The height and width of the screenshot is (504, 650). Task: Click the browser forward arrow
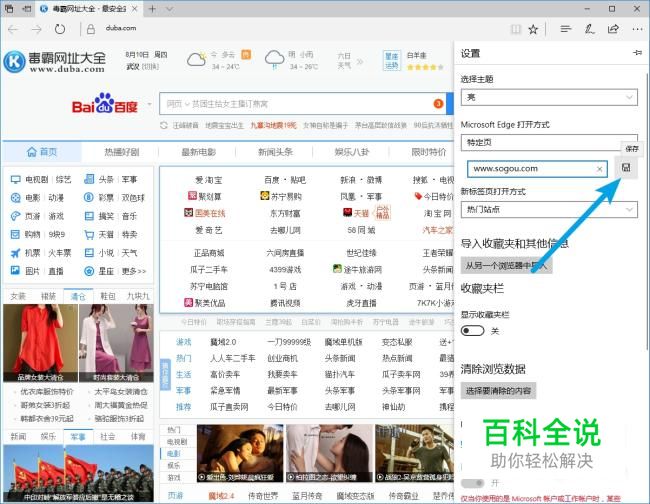pos(37,29)
